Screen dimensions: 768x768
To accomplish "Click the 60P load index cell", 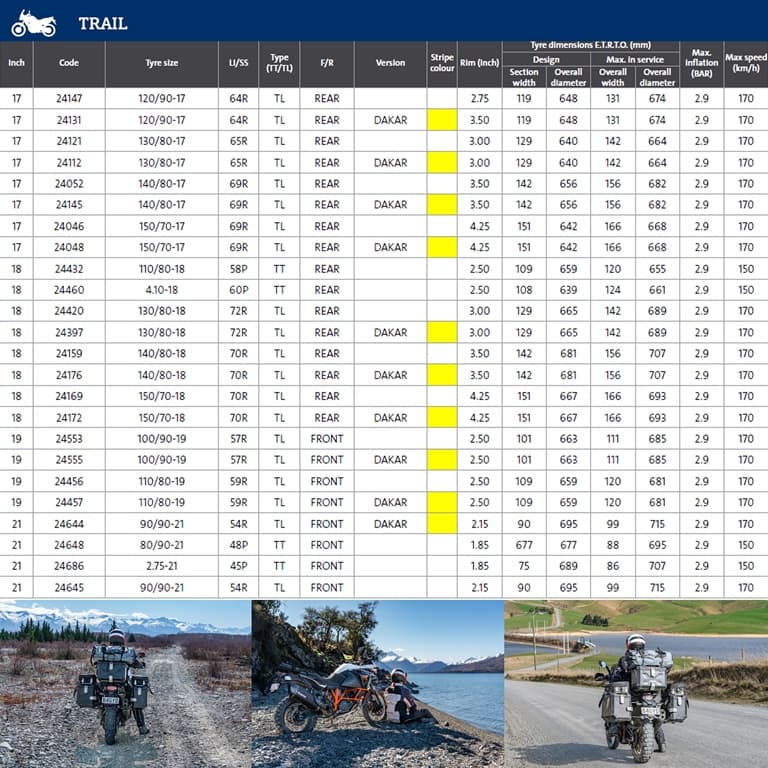I will [x=239, y=290].
